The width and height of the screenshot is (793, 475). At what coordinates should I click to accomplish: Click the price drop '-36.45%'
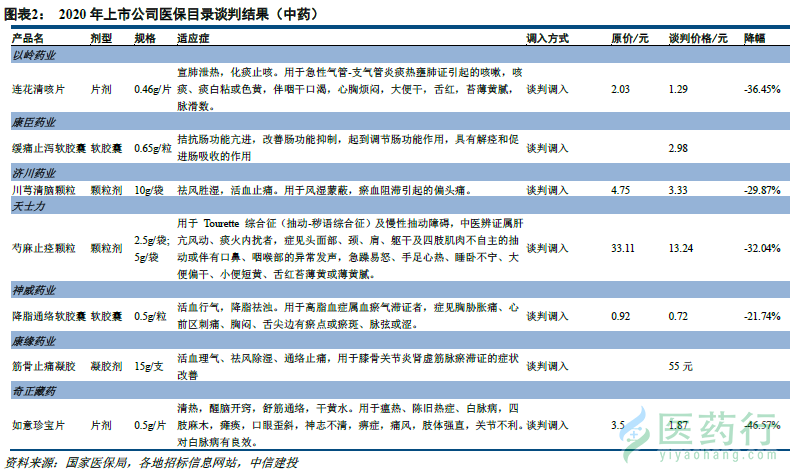[x=762, y=89]
